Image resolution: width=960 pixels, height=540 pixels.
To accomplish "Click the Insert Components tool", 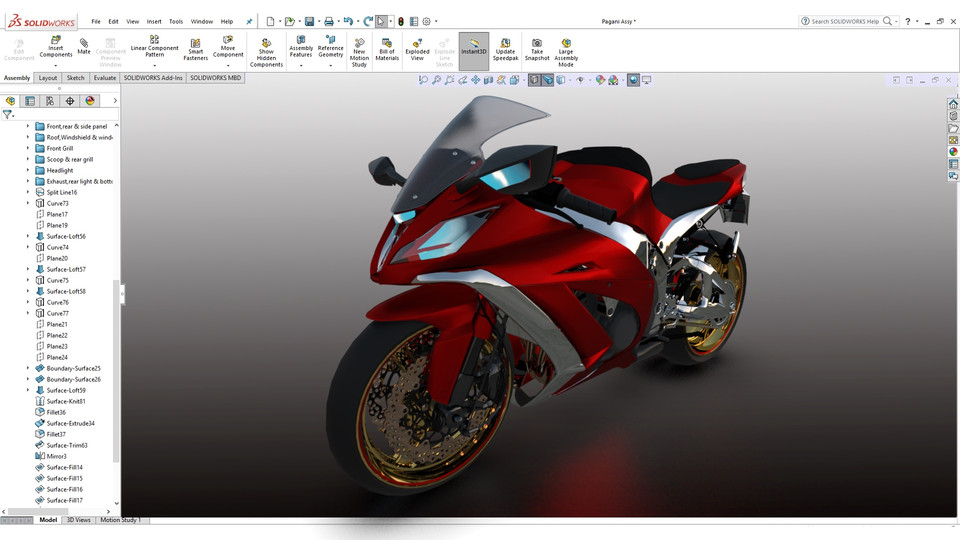I will [56, 47].
